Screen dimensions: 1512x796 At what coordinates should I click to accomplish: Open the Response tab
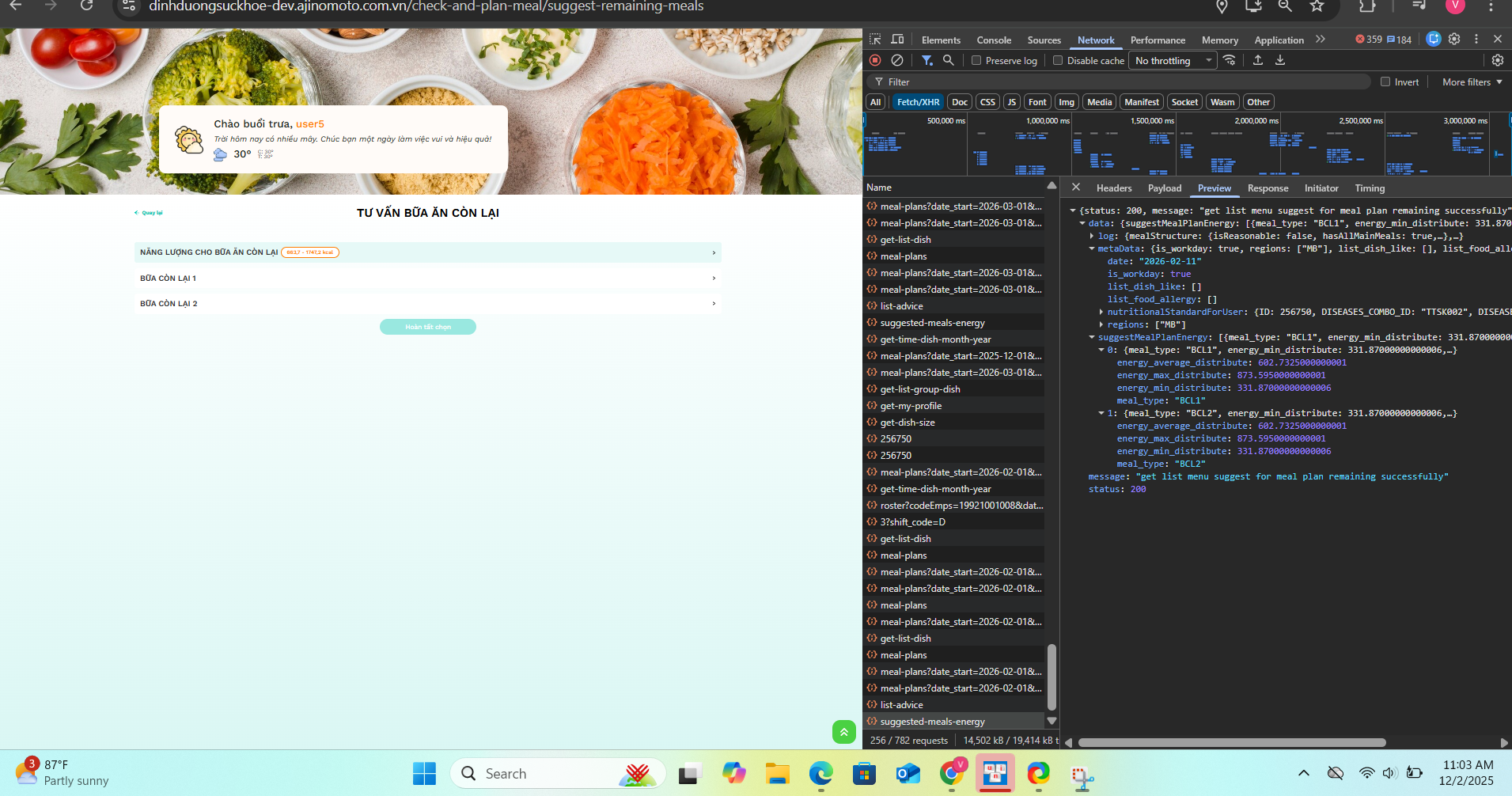click(1268, 188)
